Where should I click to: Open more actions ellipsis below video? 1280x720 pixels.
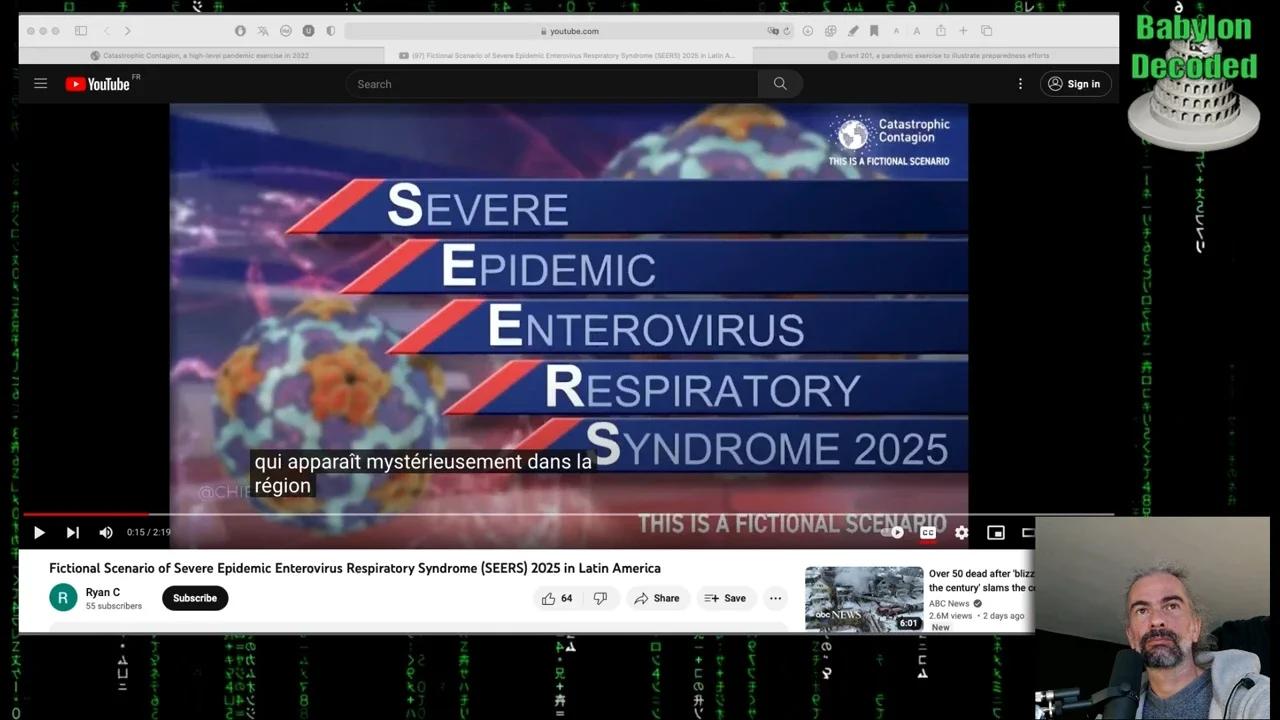[775, 598]
